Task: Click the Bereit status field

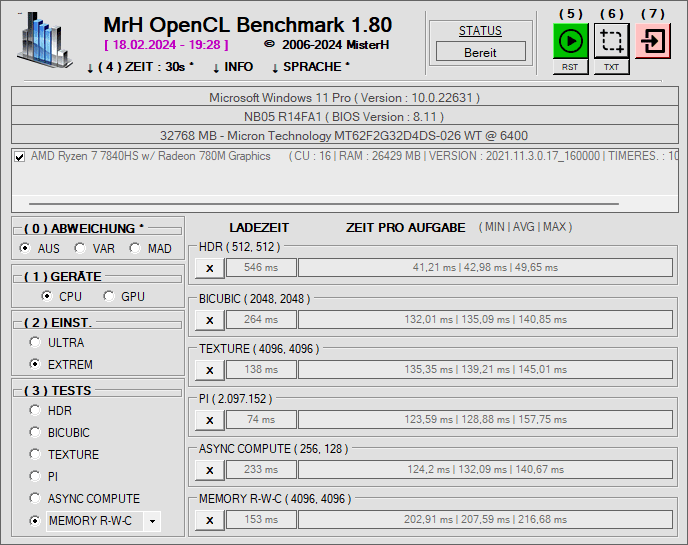Action: click(x=480, y=52)
